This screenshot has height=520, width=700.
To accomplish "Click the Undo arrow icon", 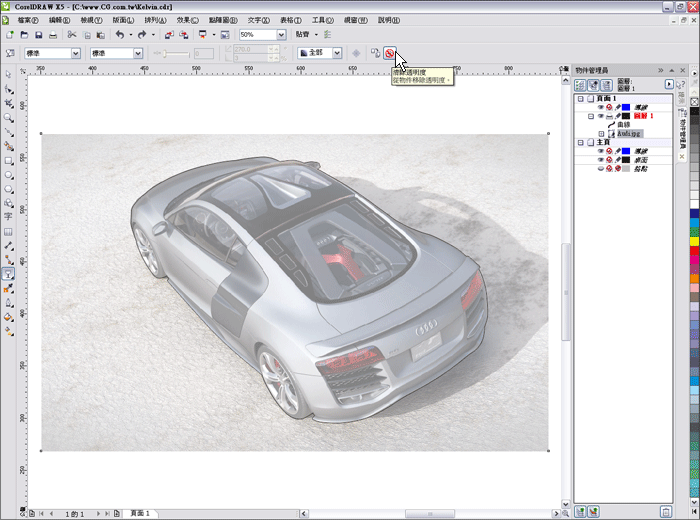I will (x=119, y=35).
